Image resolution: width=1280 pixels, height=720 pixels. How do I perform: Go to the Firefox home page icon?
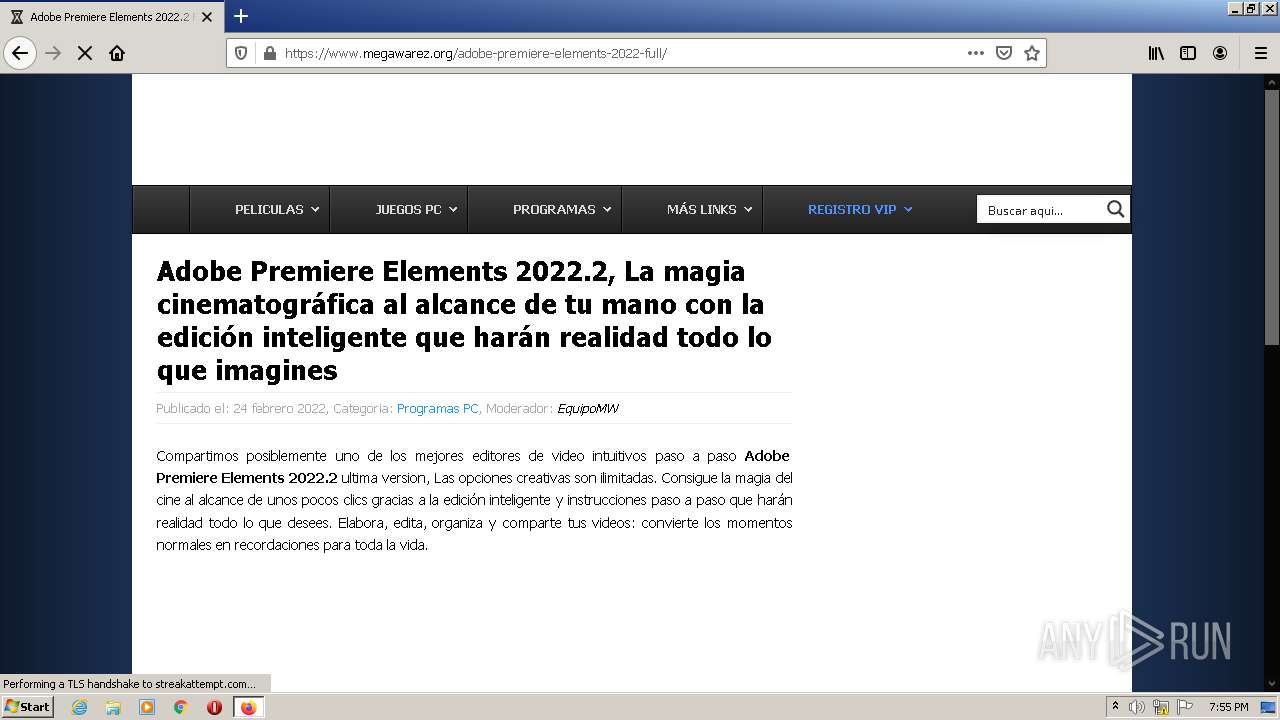[117, 53]
